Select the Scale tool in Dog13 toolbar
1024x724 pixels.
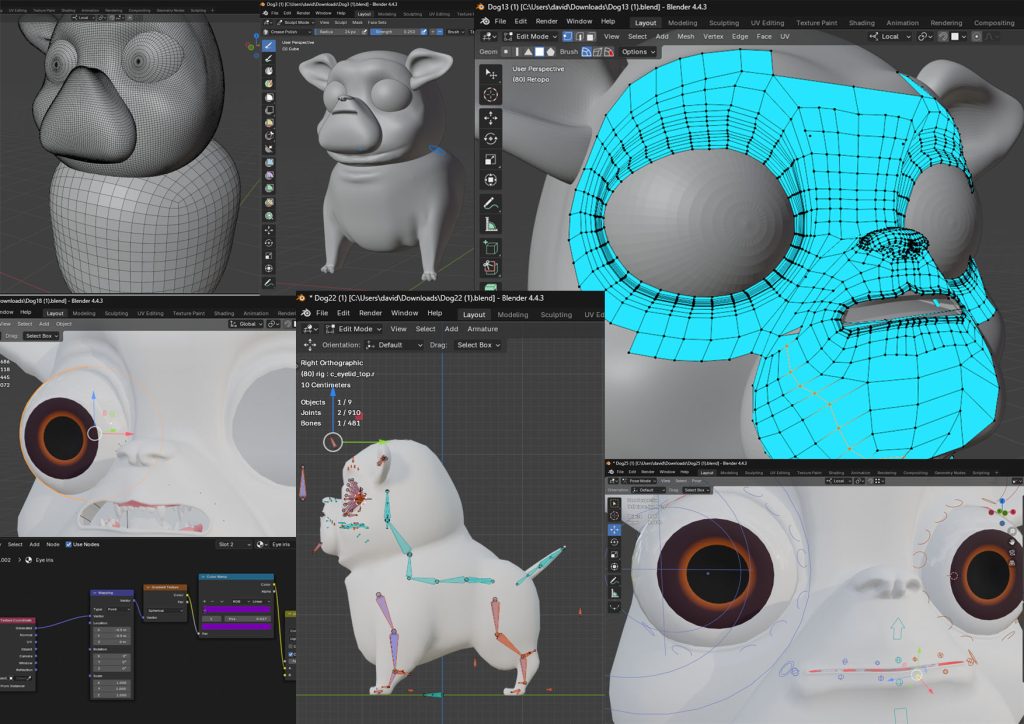490,159
